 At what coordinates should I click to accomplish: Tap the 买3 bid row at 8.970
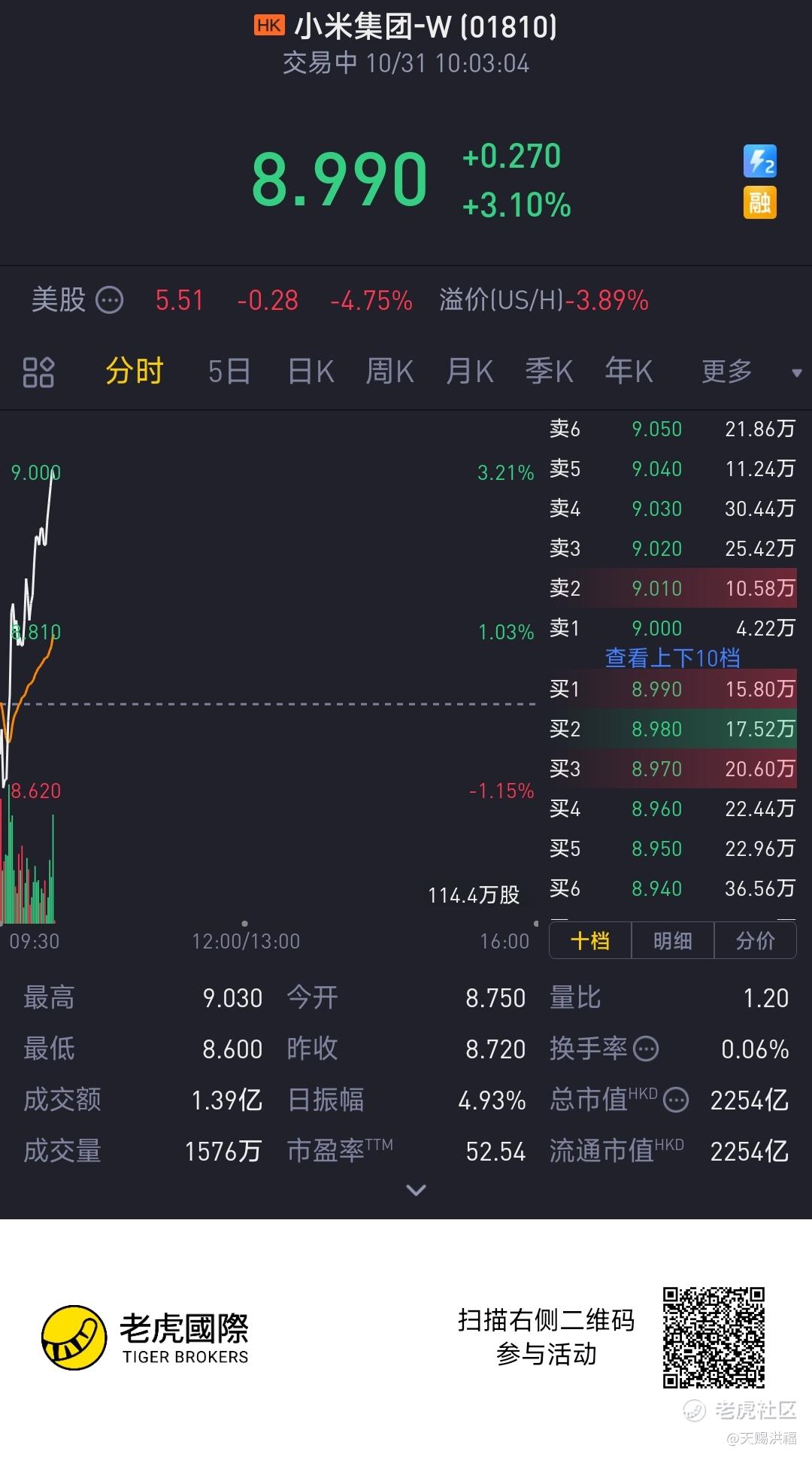(672, 769)
